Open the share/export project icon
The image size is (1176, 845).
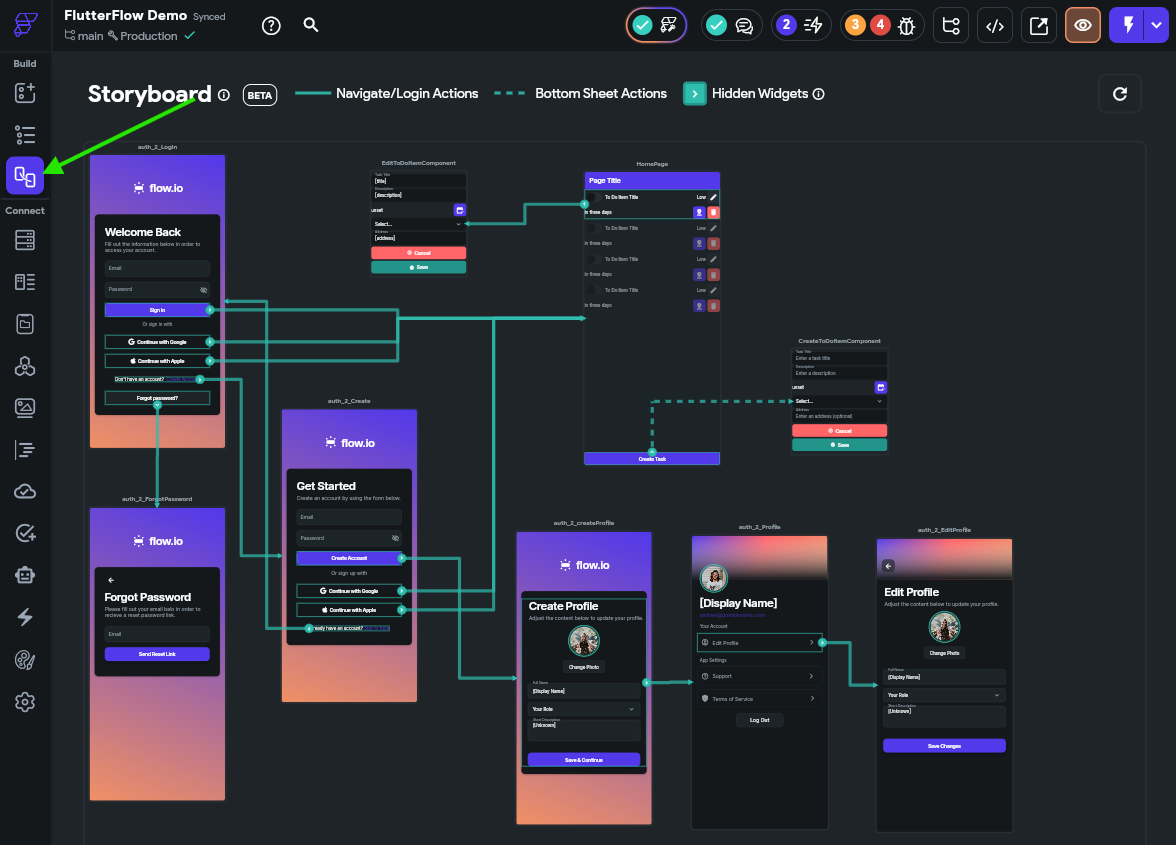pos(1039,25)
